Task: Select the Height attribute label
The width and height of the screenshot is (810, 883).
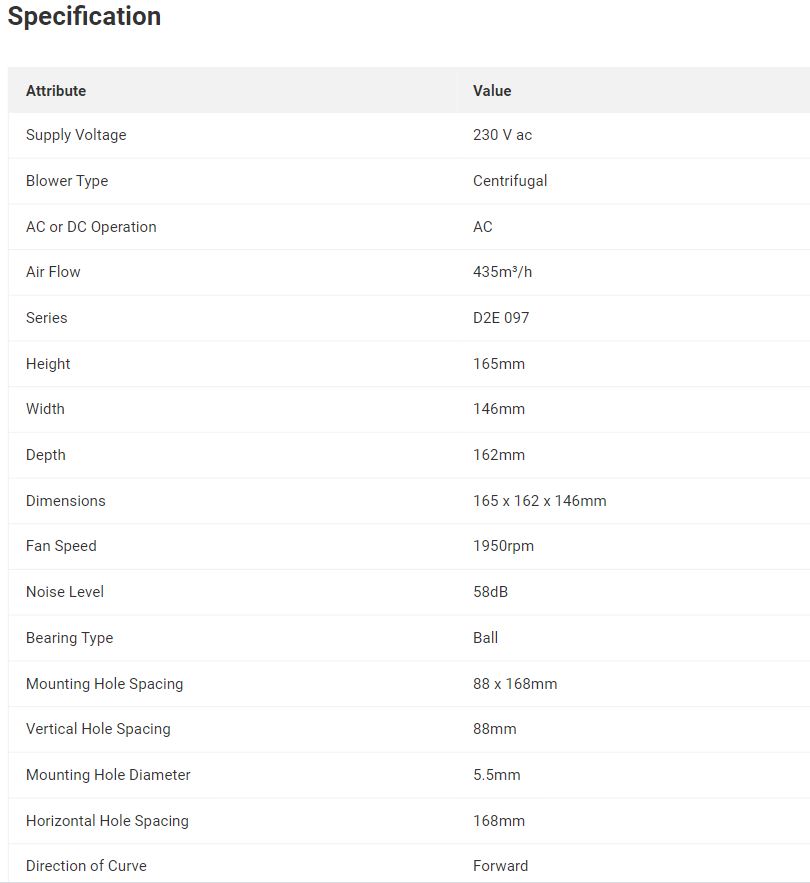Action: [x=48, y=364]
